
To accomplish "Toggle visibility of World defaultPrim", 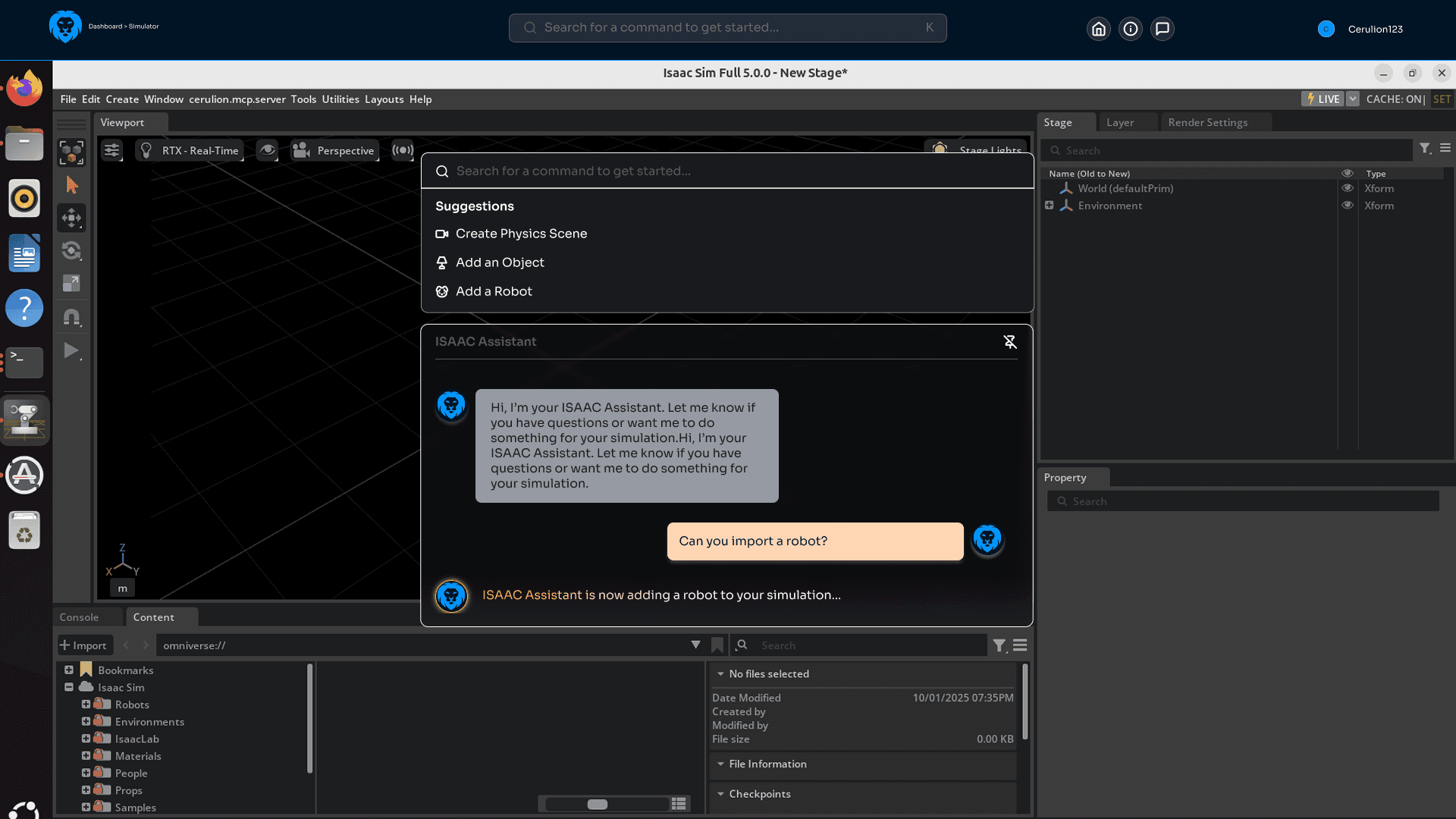I will pyautogui.click(x=1348, y=188).
